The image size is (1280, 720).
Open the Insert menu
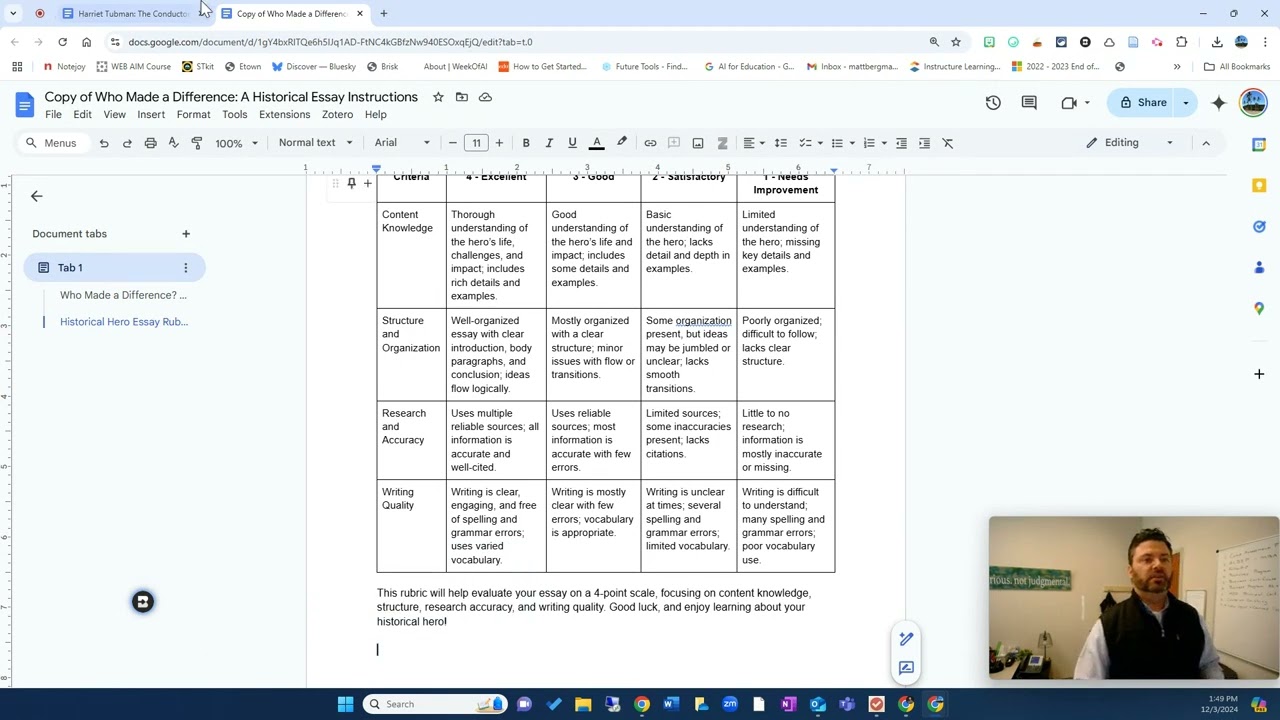pos(151,115)
